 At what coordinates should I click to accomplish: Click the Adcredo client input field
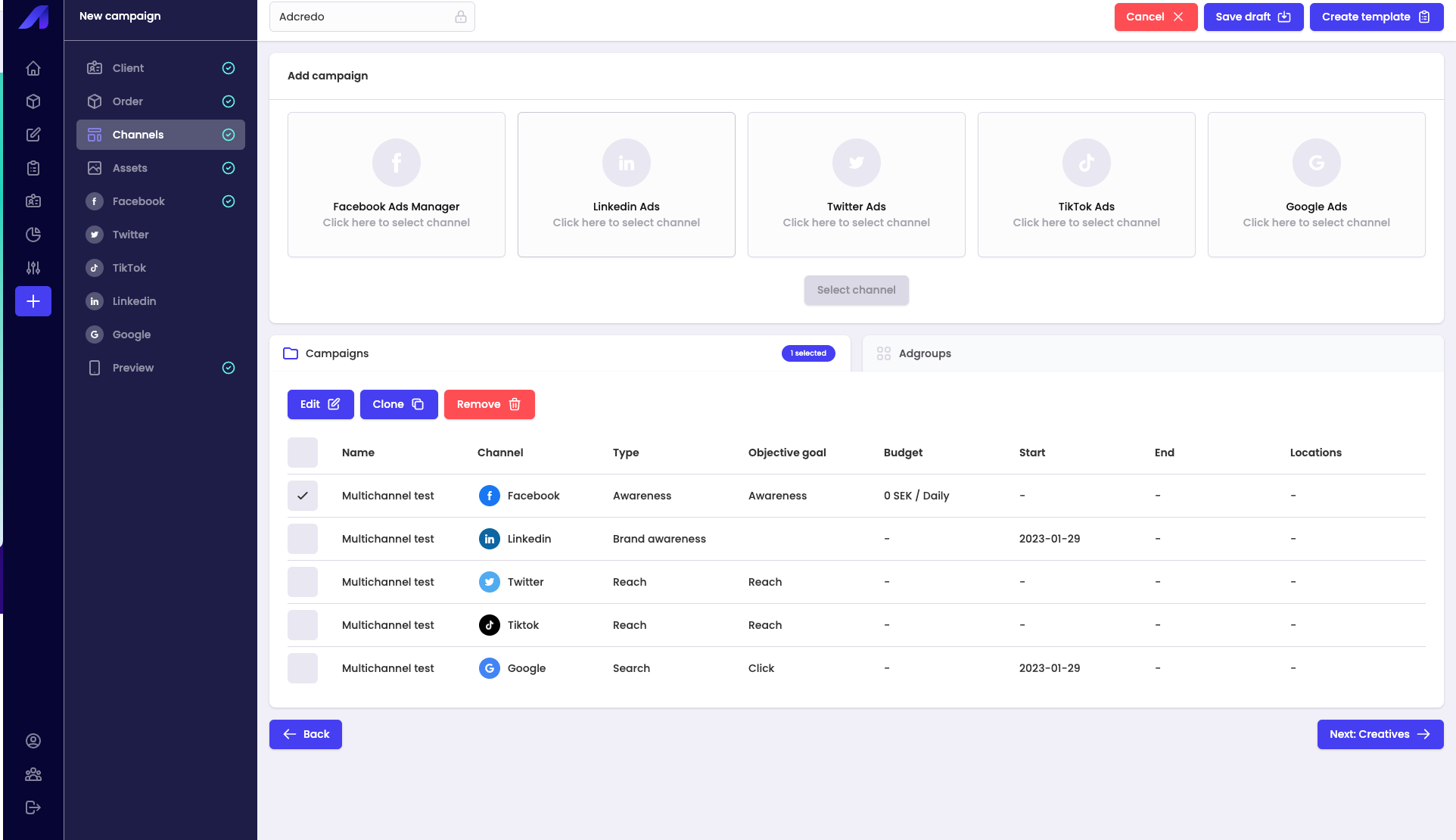(363, 17)
